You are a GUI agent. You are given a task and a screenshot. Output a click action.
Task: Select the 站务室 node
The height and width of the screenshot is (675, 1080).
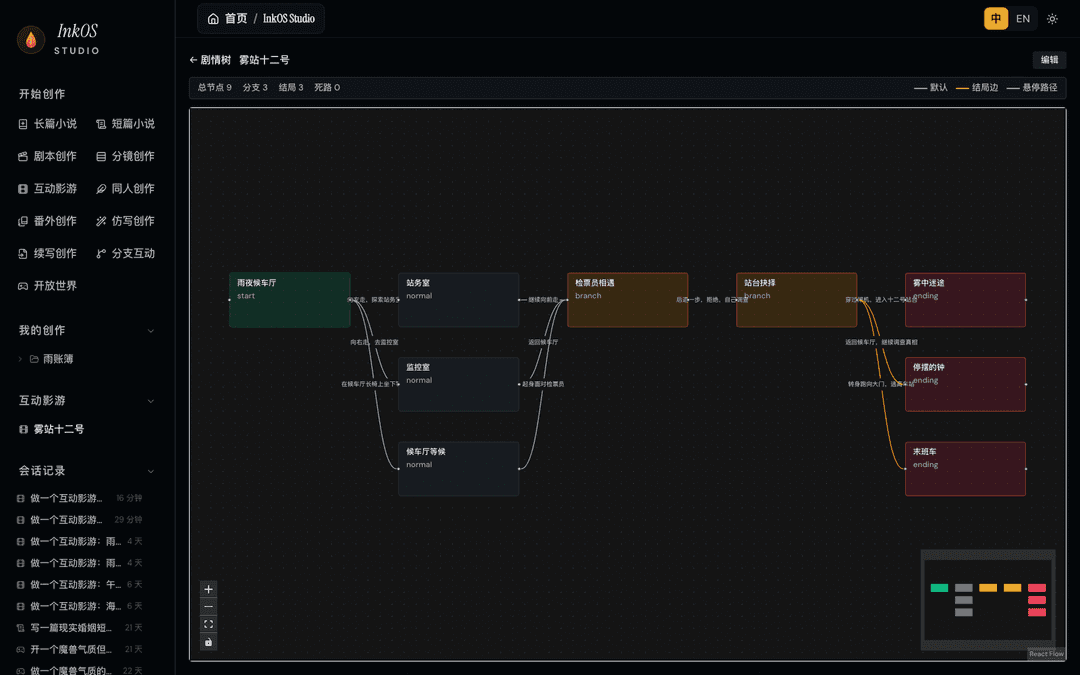tap(458, 300)
